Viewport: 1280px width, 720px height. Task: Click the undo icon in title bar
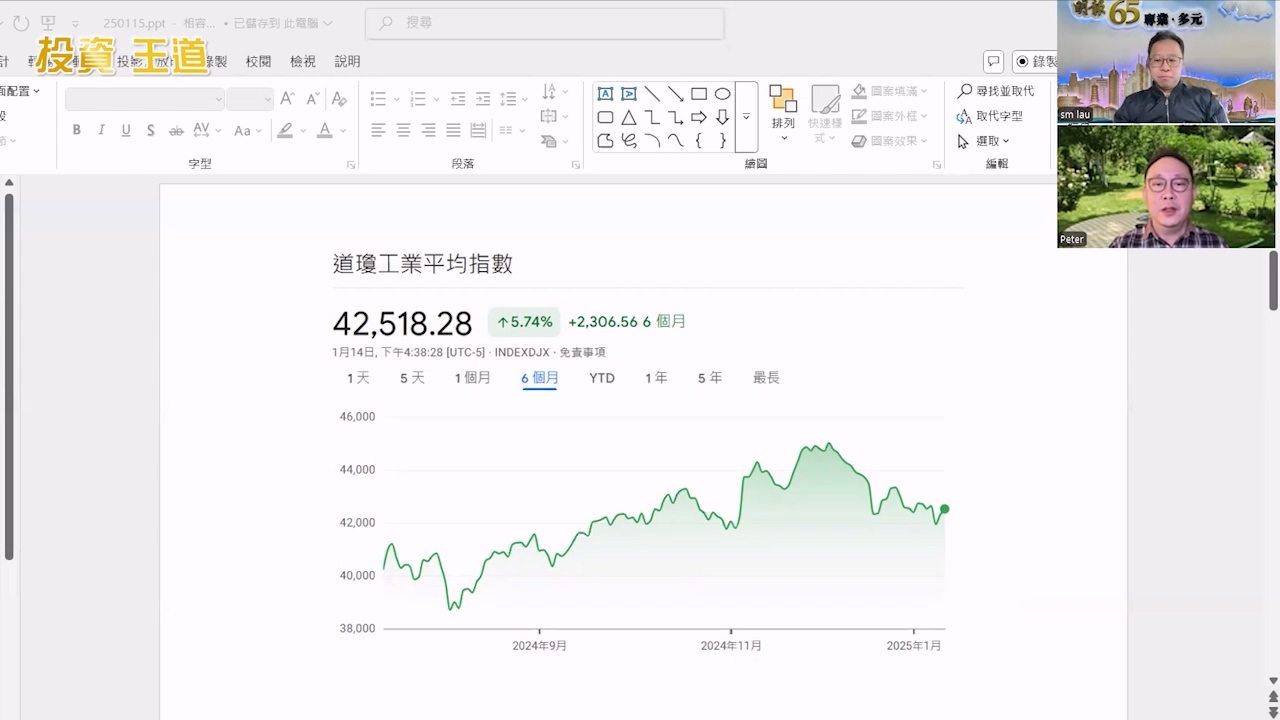point(22,22)
